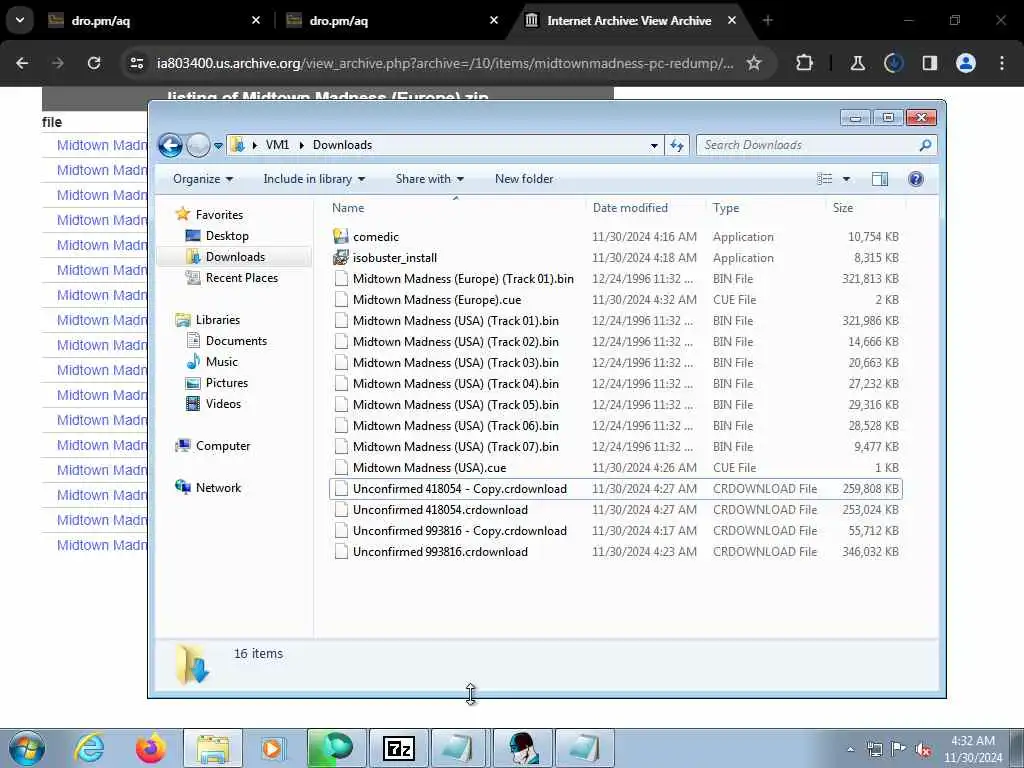
Task: Sort by Date modified column
Action: 630,208
